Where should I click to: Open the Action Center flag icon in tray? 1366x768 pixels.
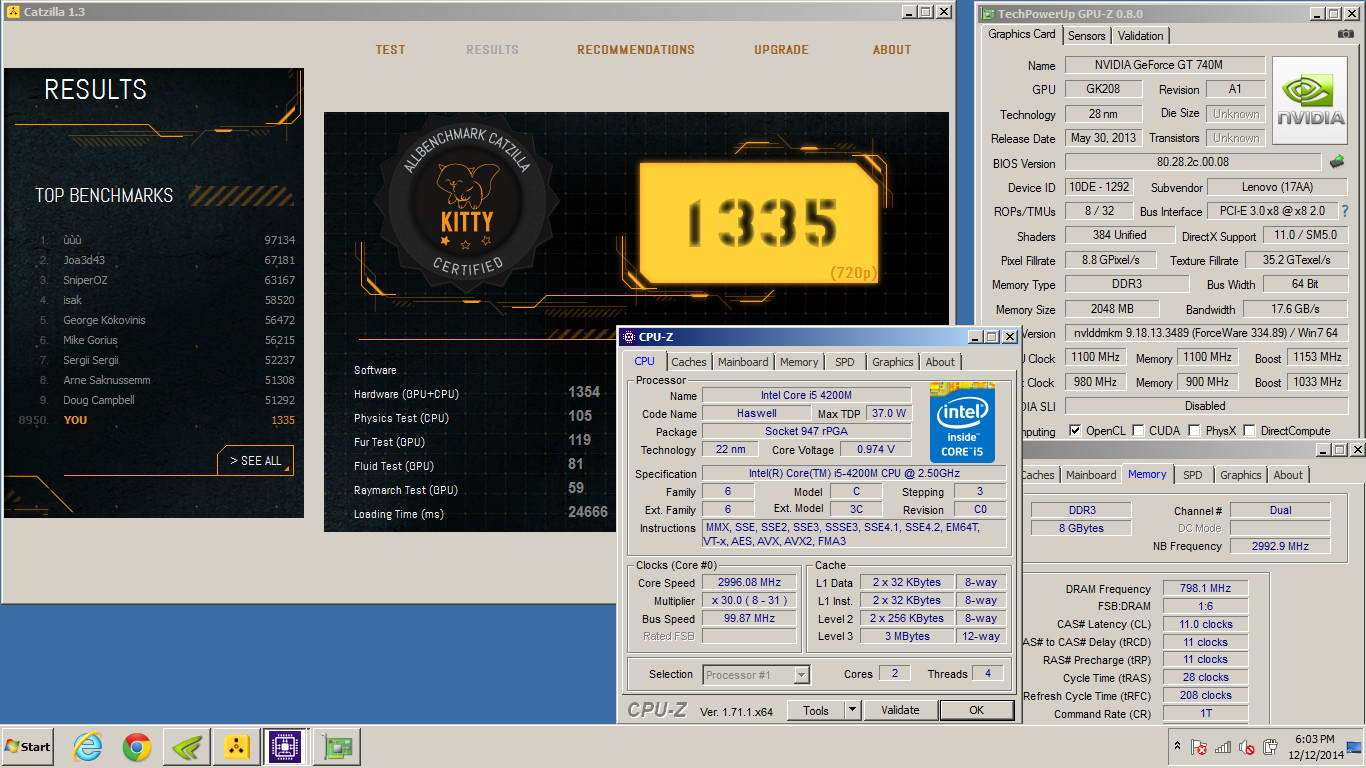(1199, 747)
